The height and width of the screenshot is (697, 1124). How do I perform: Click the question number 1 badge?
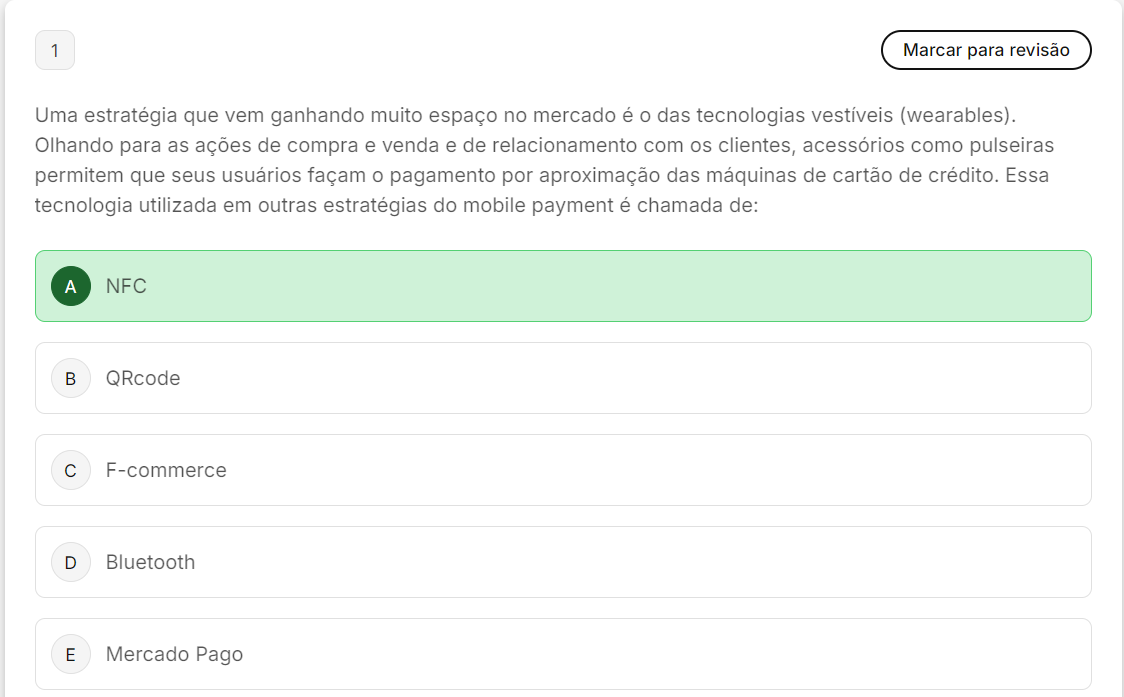click(55, 50)
